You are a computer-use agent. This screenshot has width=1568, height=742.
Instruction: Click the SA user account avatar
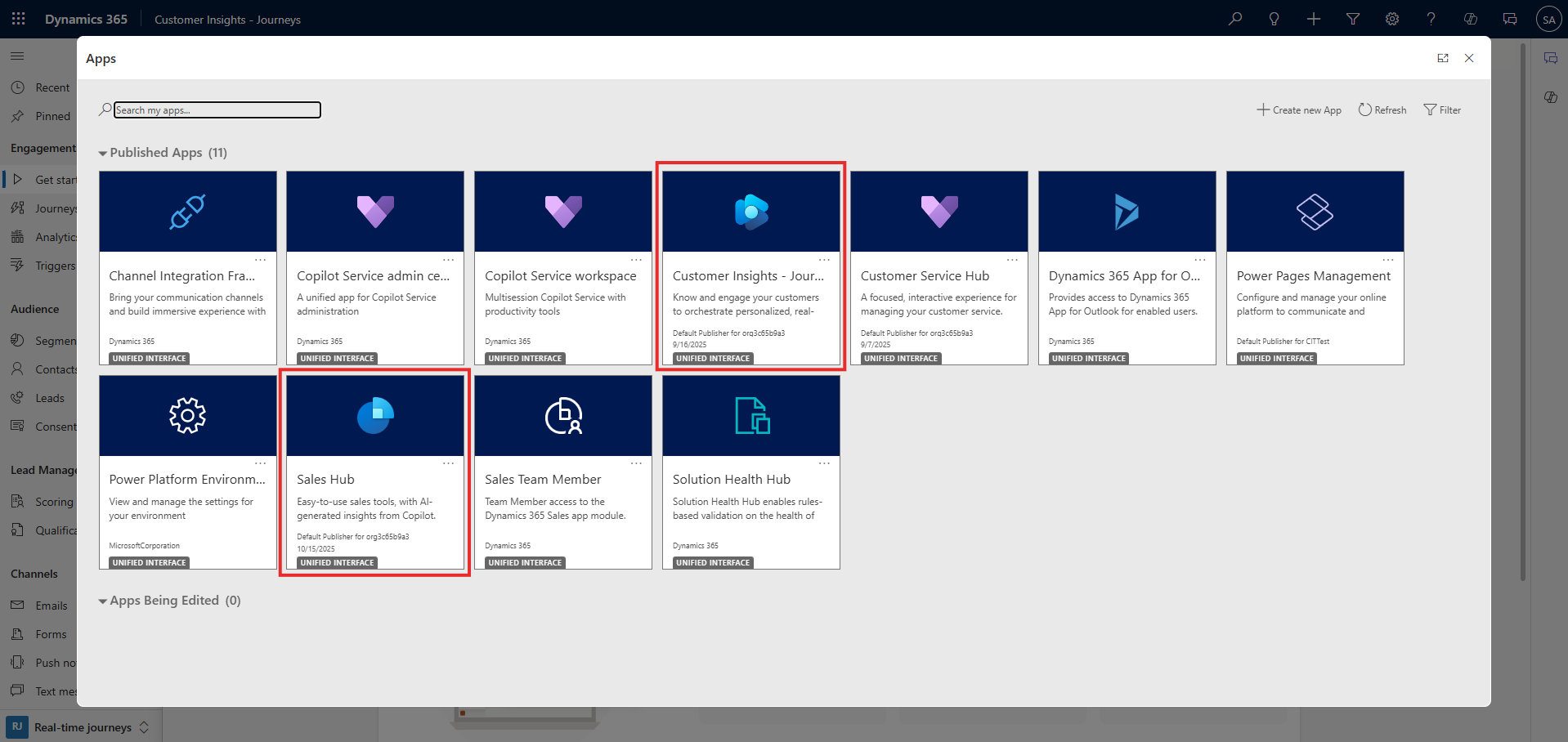pyautogui.click(x=1548, y=20)
